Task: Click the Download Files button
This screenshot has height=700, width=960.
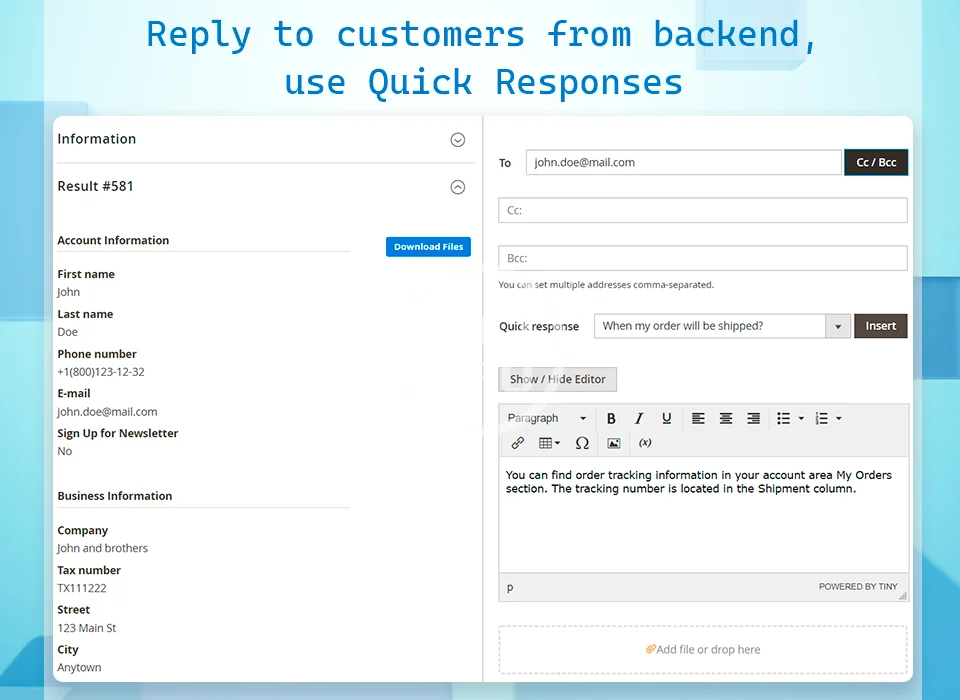Action: pyautogui.click(x=428, y=247)
